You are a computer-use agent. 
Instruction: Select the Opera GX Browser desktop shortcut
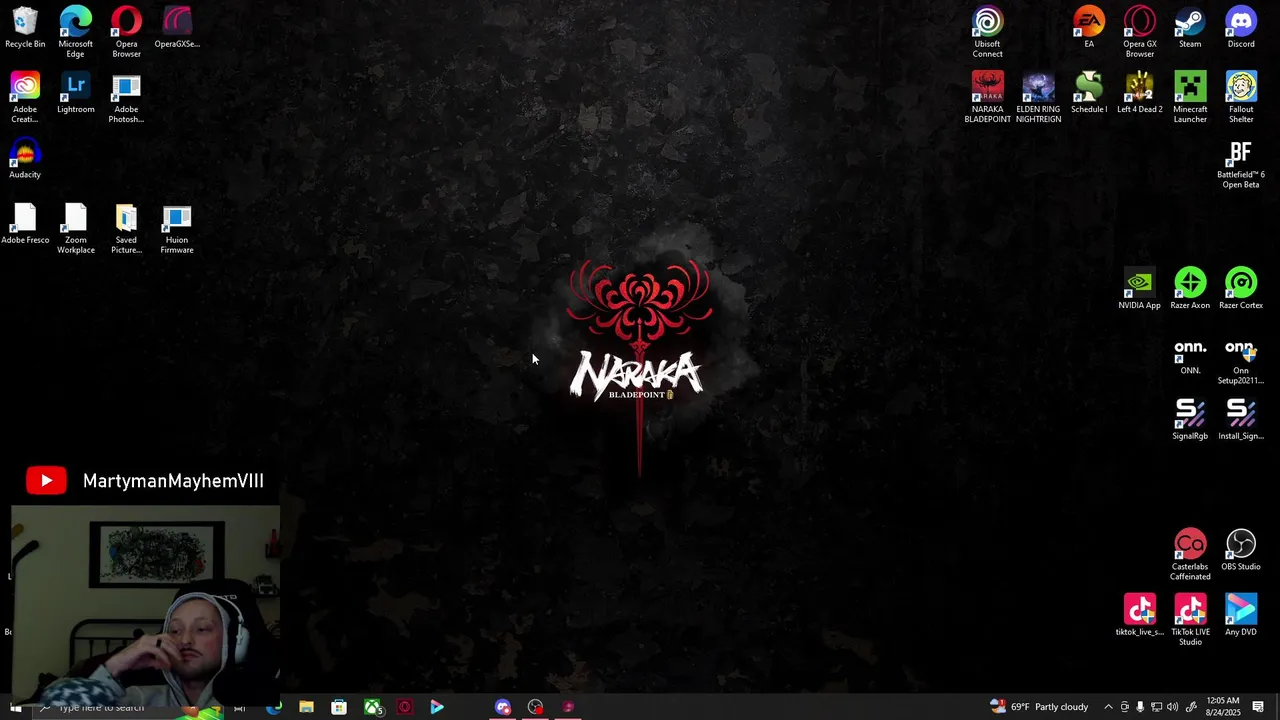click(1140, 32)
